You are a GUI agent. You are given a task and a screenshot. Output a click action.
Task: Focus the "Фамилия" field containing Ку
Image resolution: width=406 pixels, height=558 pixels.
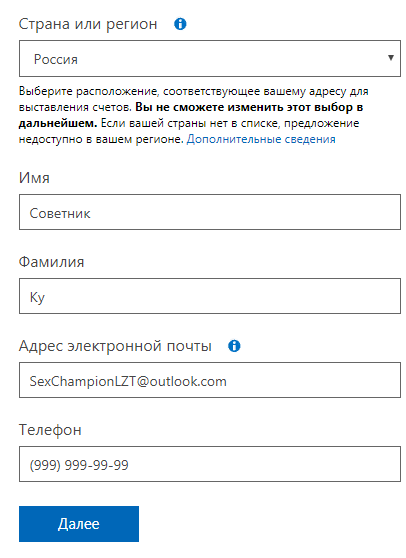pos(210,296)
